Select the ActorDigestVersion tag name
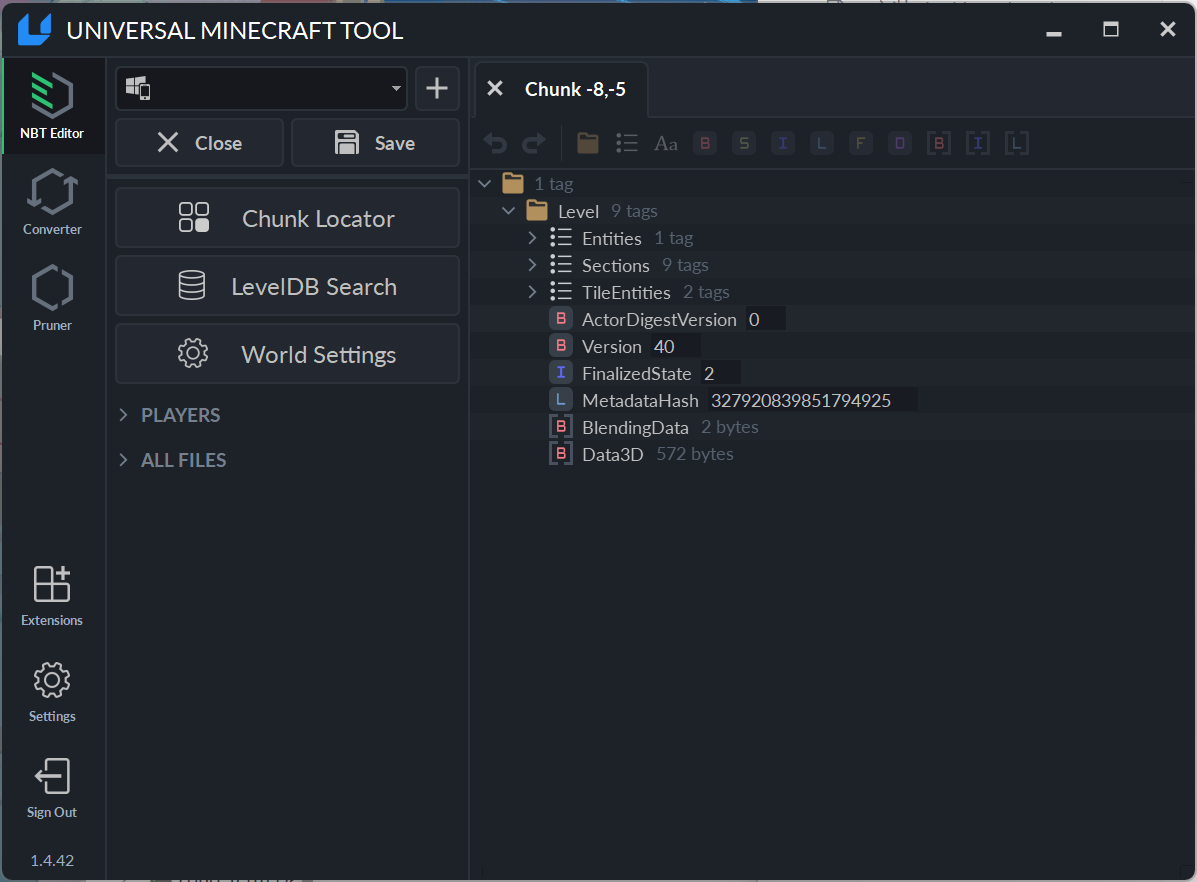 [659, 319]
